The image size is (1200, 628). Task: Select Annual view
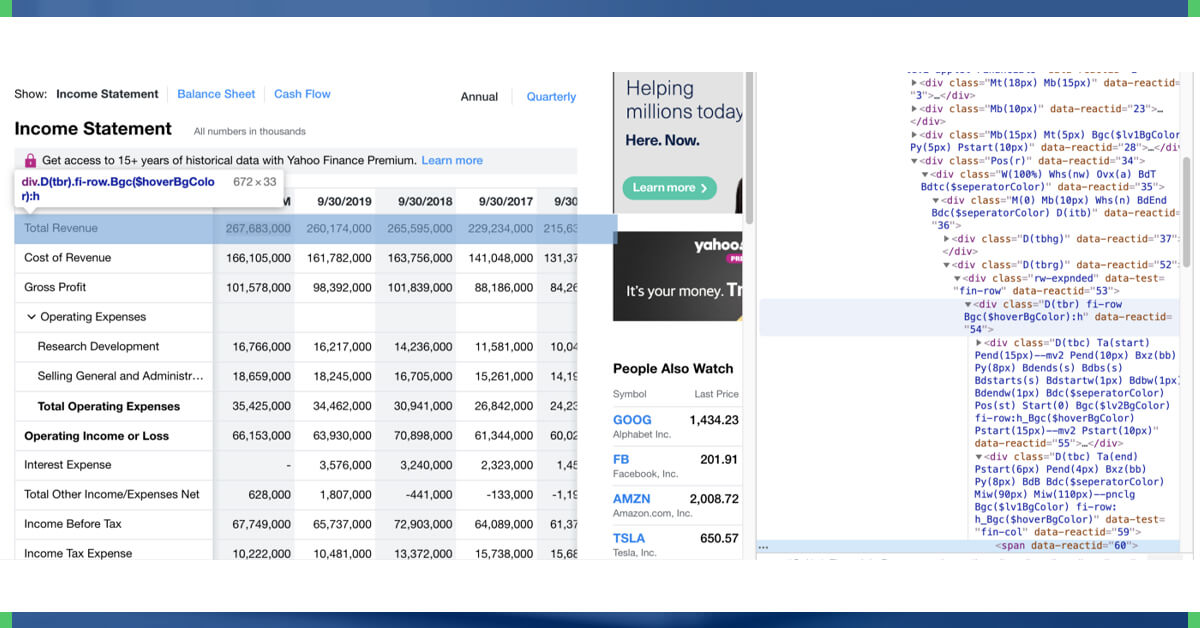point(479,97)
